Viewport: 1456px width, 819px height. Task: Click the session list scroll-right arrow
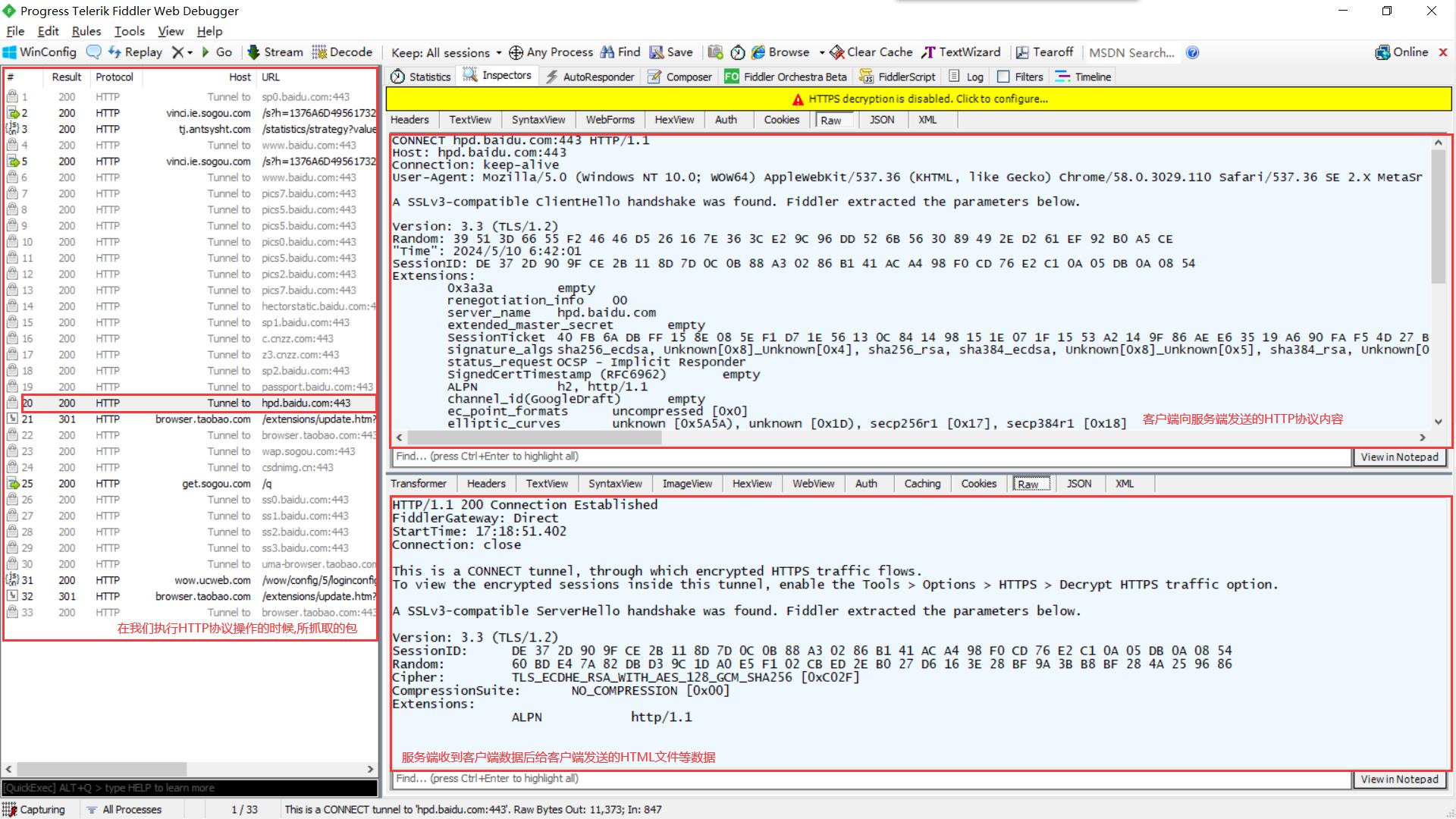click(370, 769)
